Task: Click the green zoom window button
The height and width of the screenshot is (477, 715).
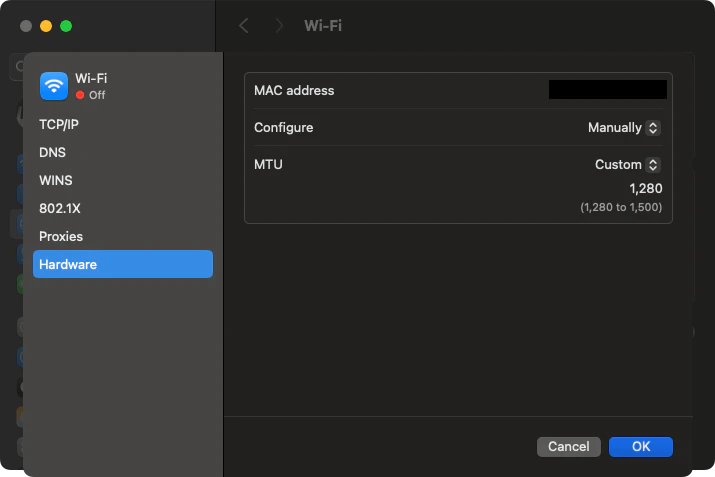Action: (66, 26)
